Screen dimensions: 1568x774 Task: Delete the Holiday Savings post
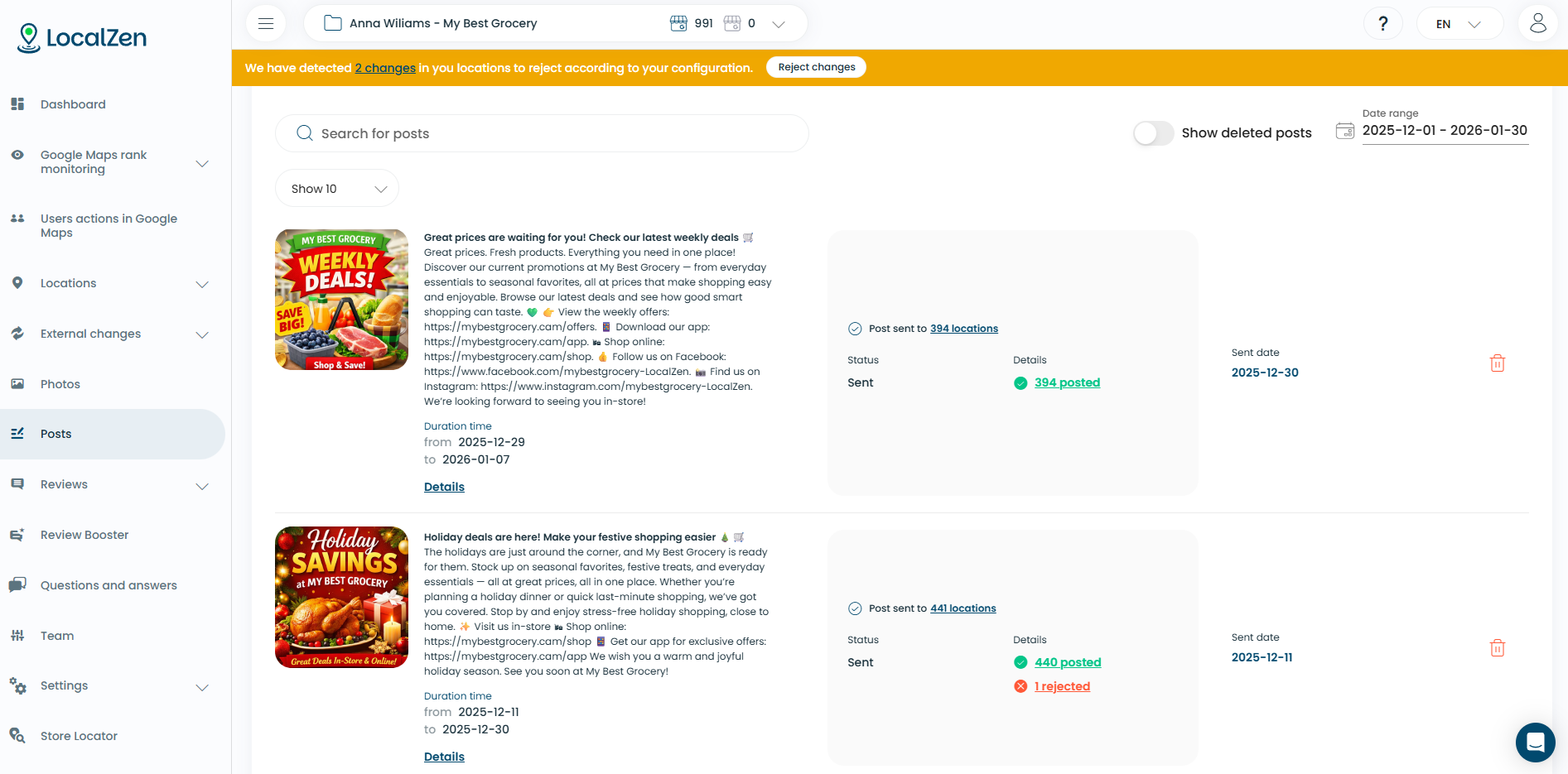click(x=1498, y=648)
